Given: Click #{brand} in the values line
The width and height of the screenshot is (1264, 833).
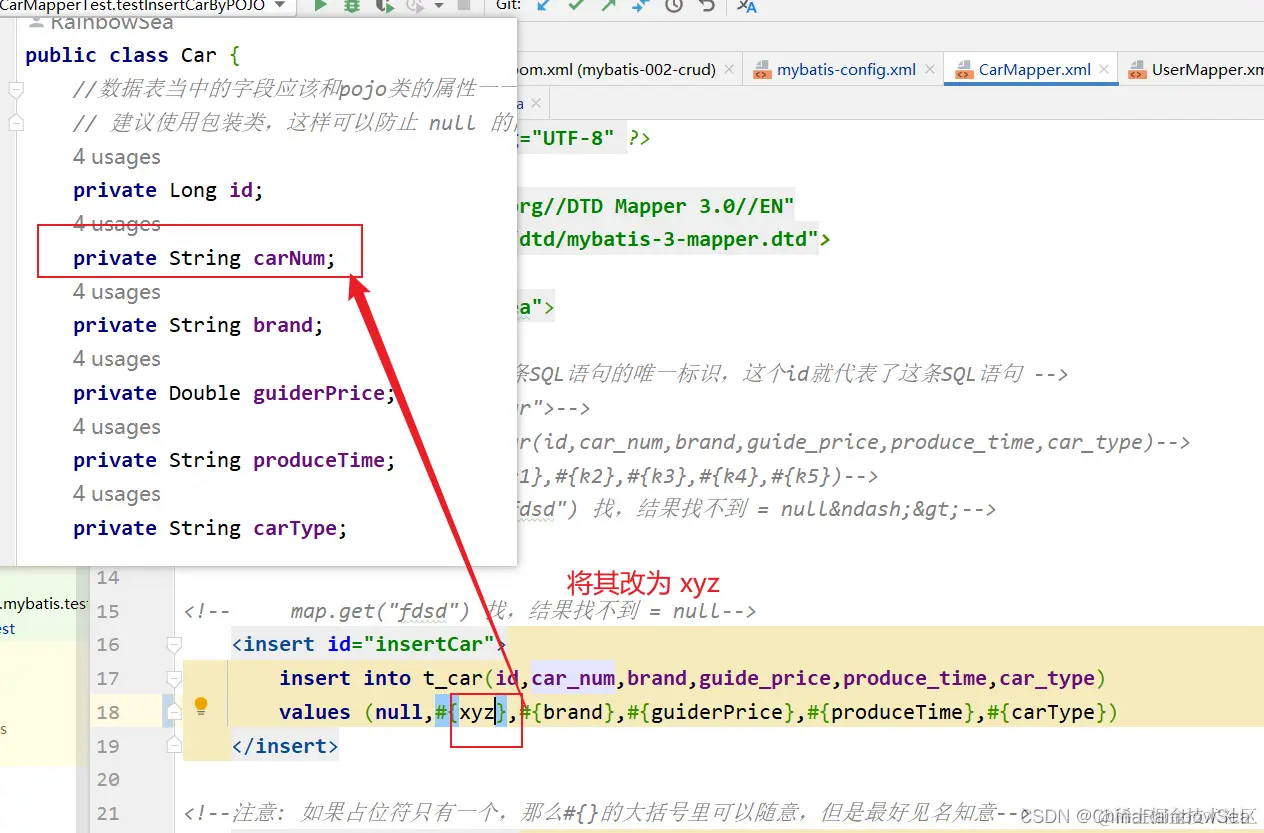Looking at the screenshot, I should tap(568, 712).
